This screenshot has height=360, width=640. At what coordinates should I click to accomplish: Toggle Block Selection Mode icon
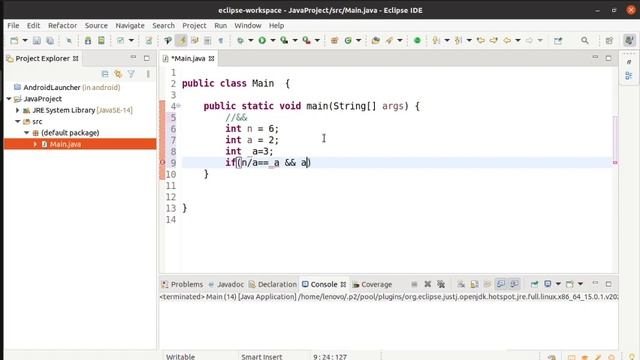point(207,40)
